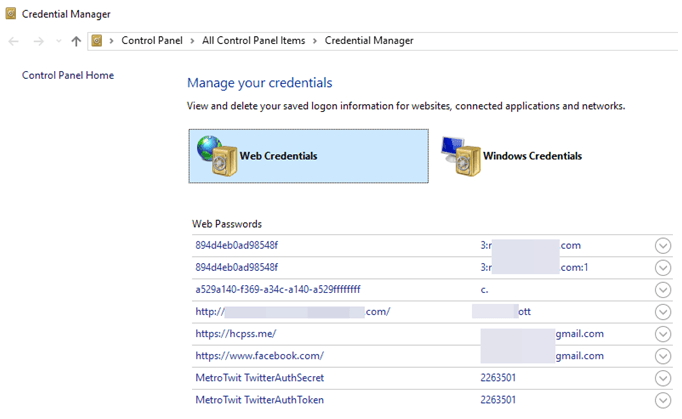Expand MetroTwit TwitterAuthSecret entry
Image resolution: width=682 pixels, height=419 pixels.
tap(662, 378)
